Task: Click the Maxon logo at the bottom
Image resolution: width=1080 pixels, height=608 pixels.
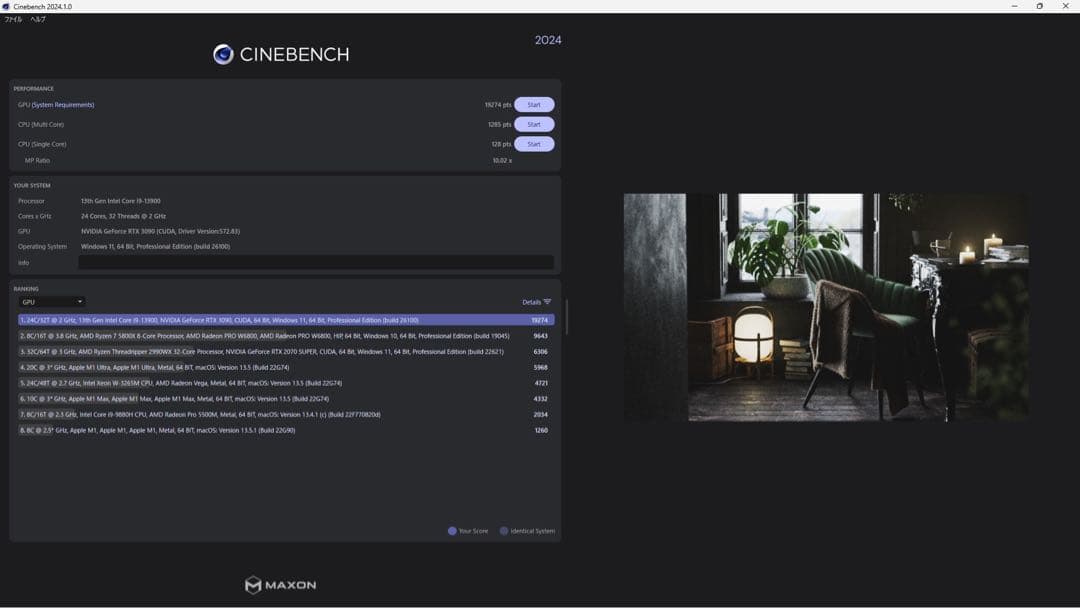Action: (x=281, y=585)
